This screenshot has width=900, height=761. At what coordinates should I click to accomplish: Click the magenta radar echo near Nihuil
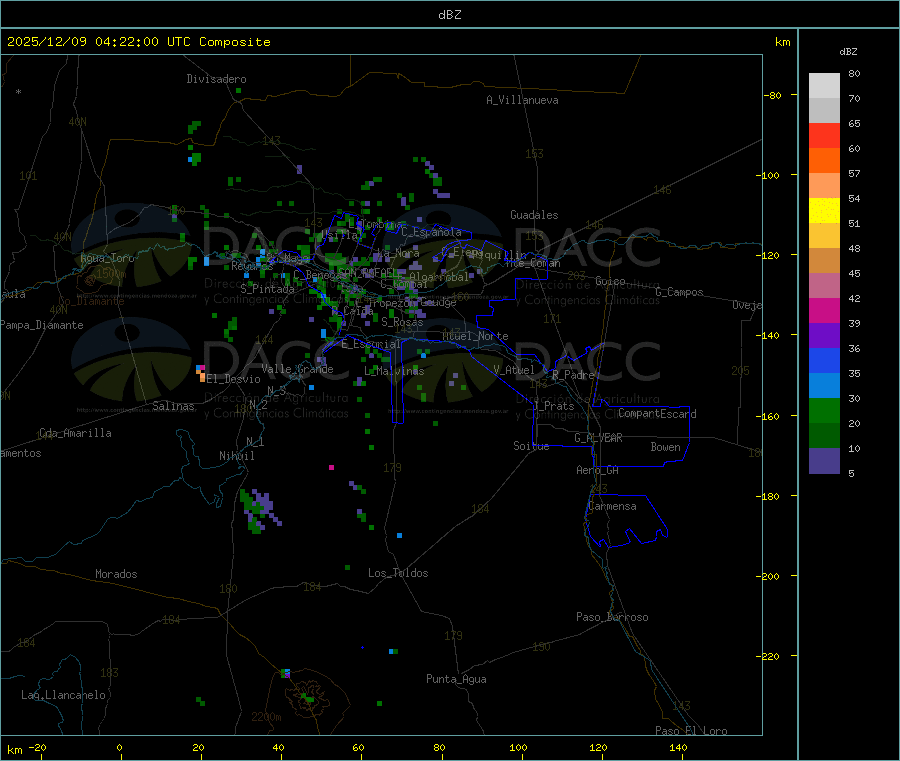click(x=331, y=468)
